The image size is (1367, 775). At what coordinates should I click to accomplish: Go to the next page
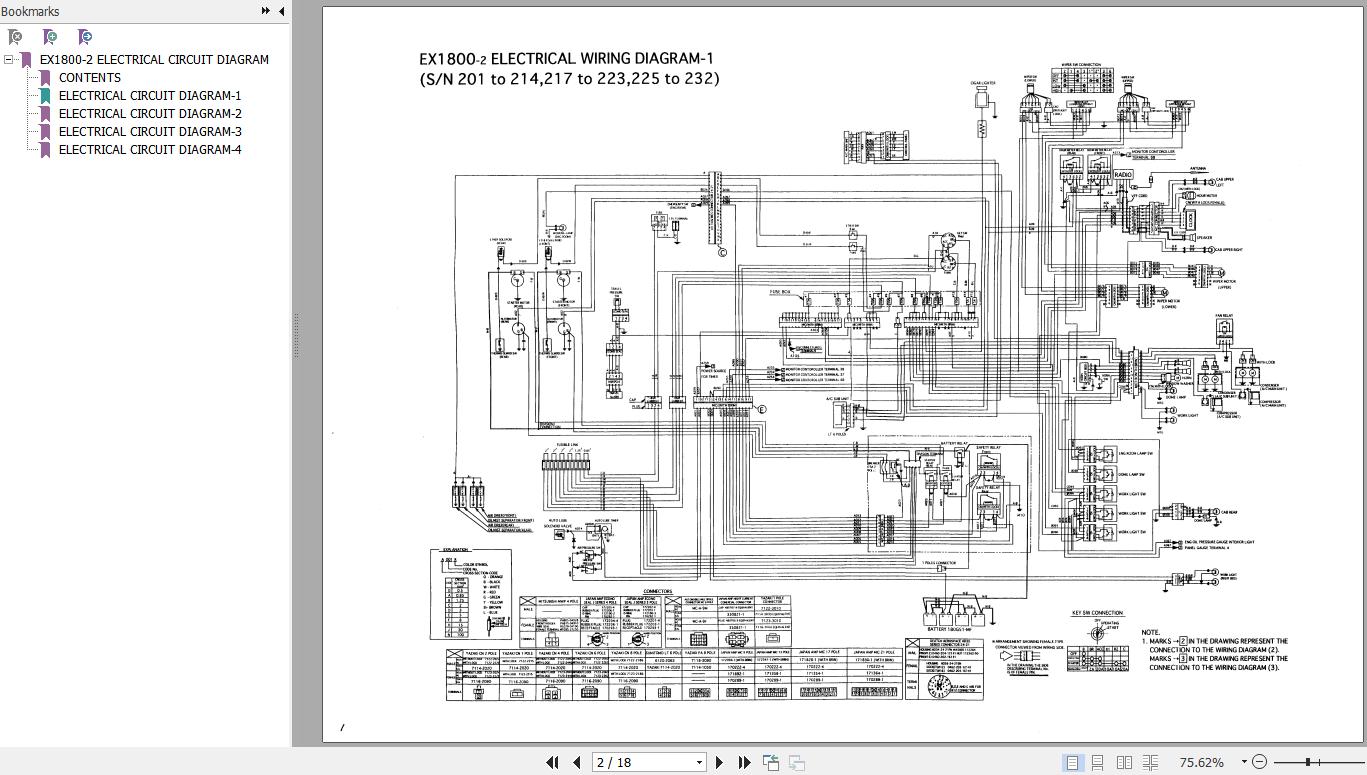pyautogui.click(x=719, y=762)
